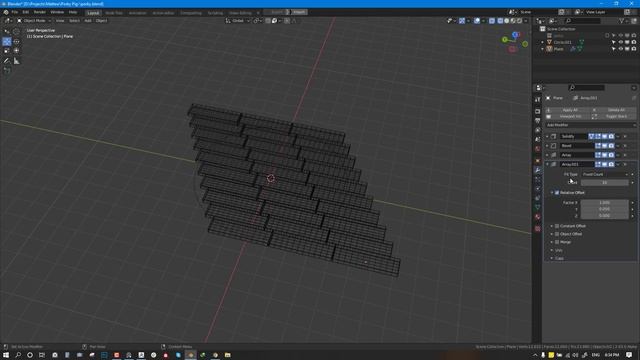
Task: Click the green Y axis on navigation gizmo
Action: (505, 40)
